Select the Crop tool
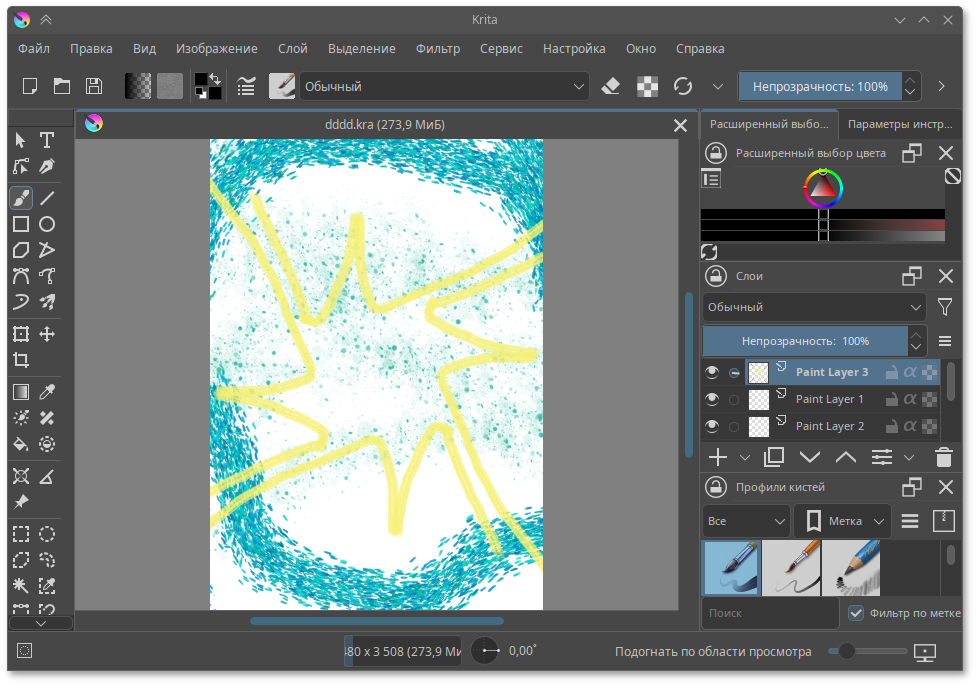Screen dimensions: 976x685 click(x=19, y=359)
